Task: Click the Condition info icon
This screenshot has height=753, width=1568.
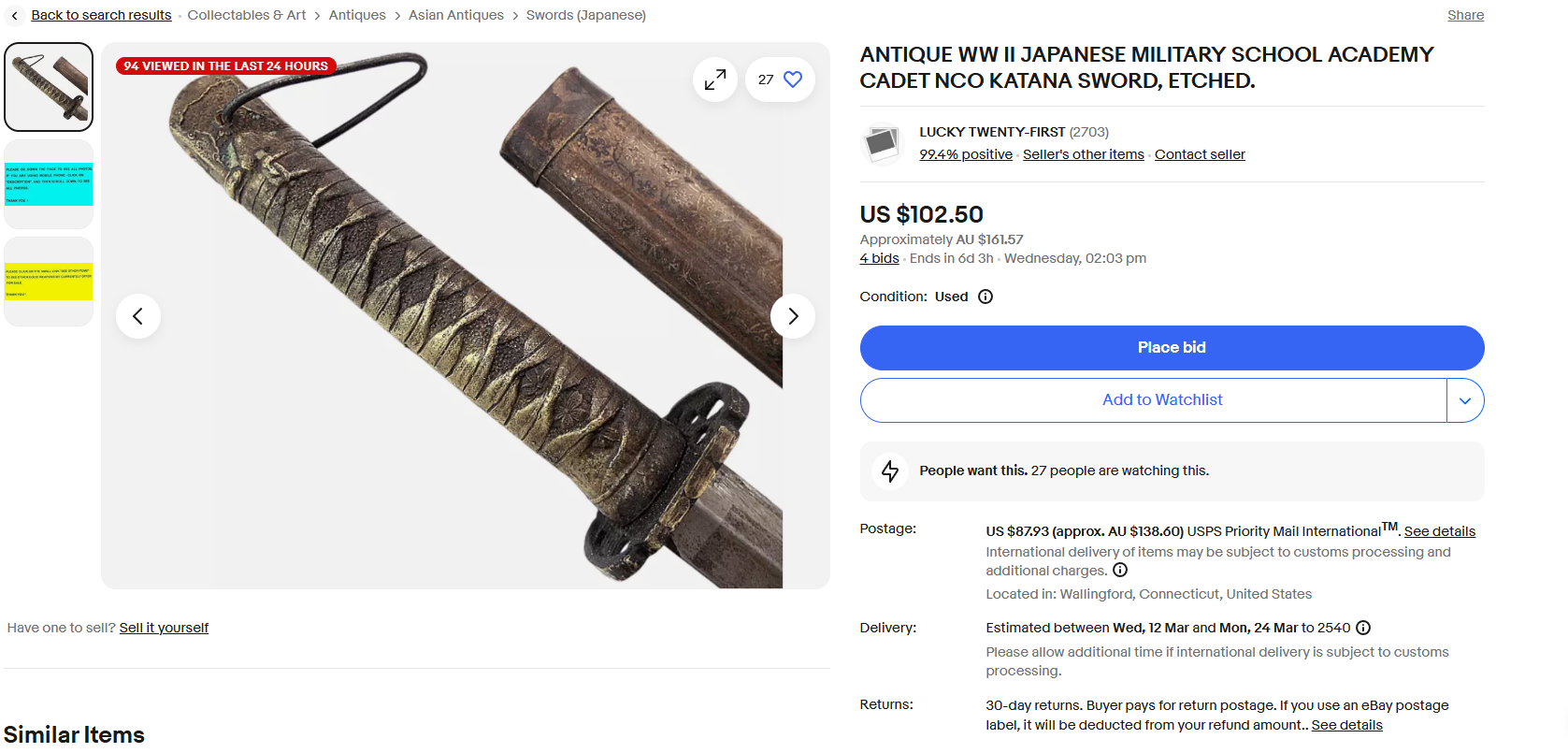Action: tap(985, 297)
